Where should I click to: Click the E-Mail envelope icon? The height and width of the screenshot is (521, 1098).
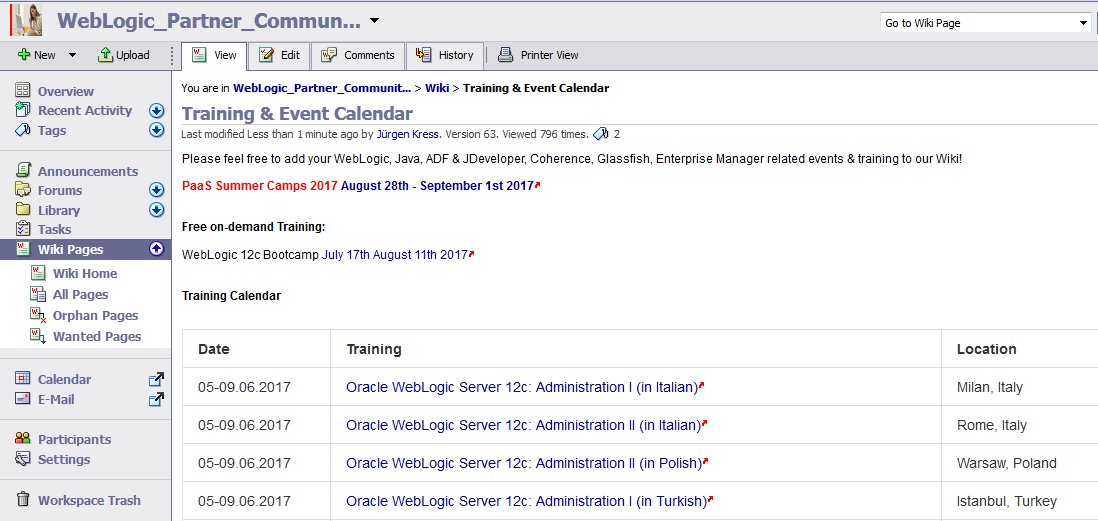click(x=23, y=398)
